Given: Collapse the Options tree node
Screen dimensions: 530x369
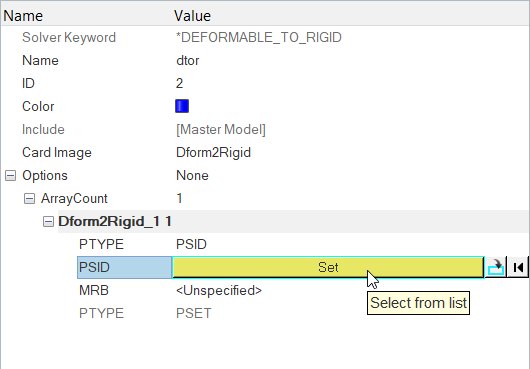Looking at the screenshot, I should [x=10, y=175].
